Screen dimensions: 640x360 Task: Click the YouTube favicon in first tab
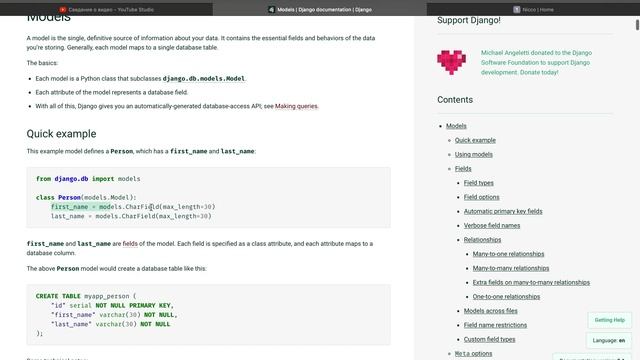pos(62,9)
